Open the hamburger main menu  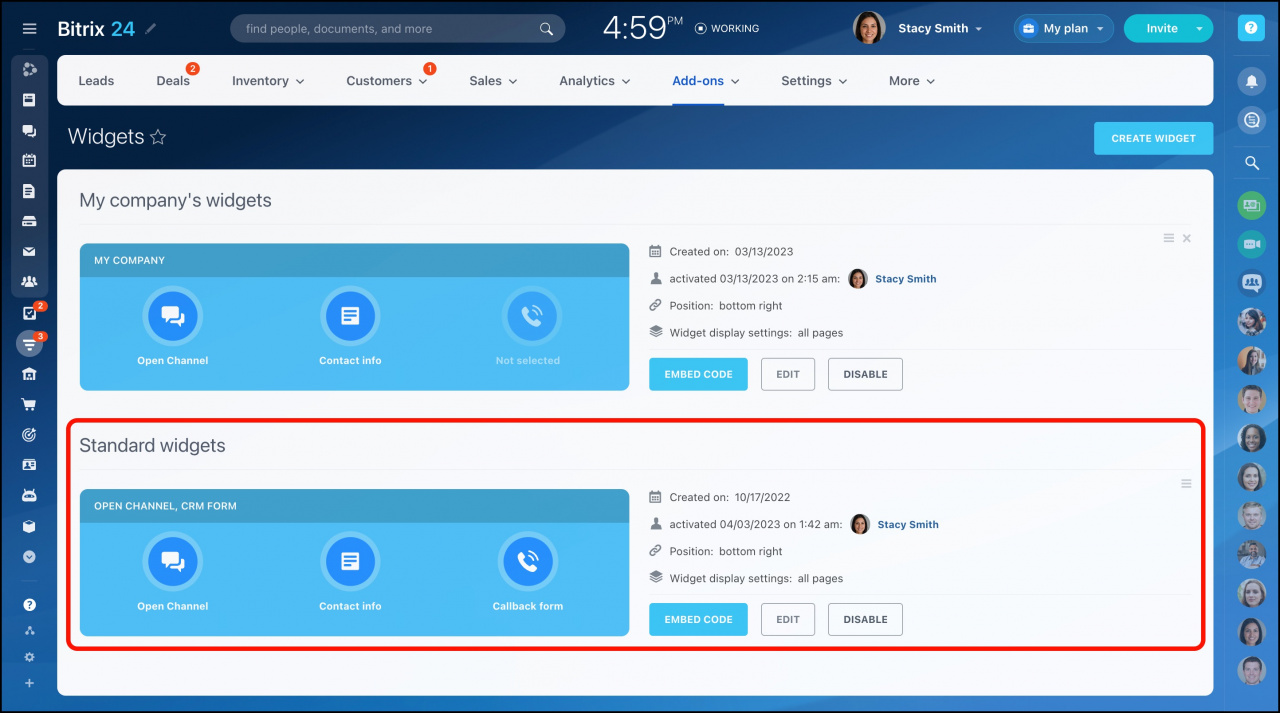[29, 29]
